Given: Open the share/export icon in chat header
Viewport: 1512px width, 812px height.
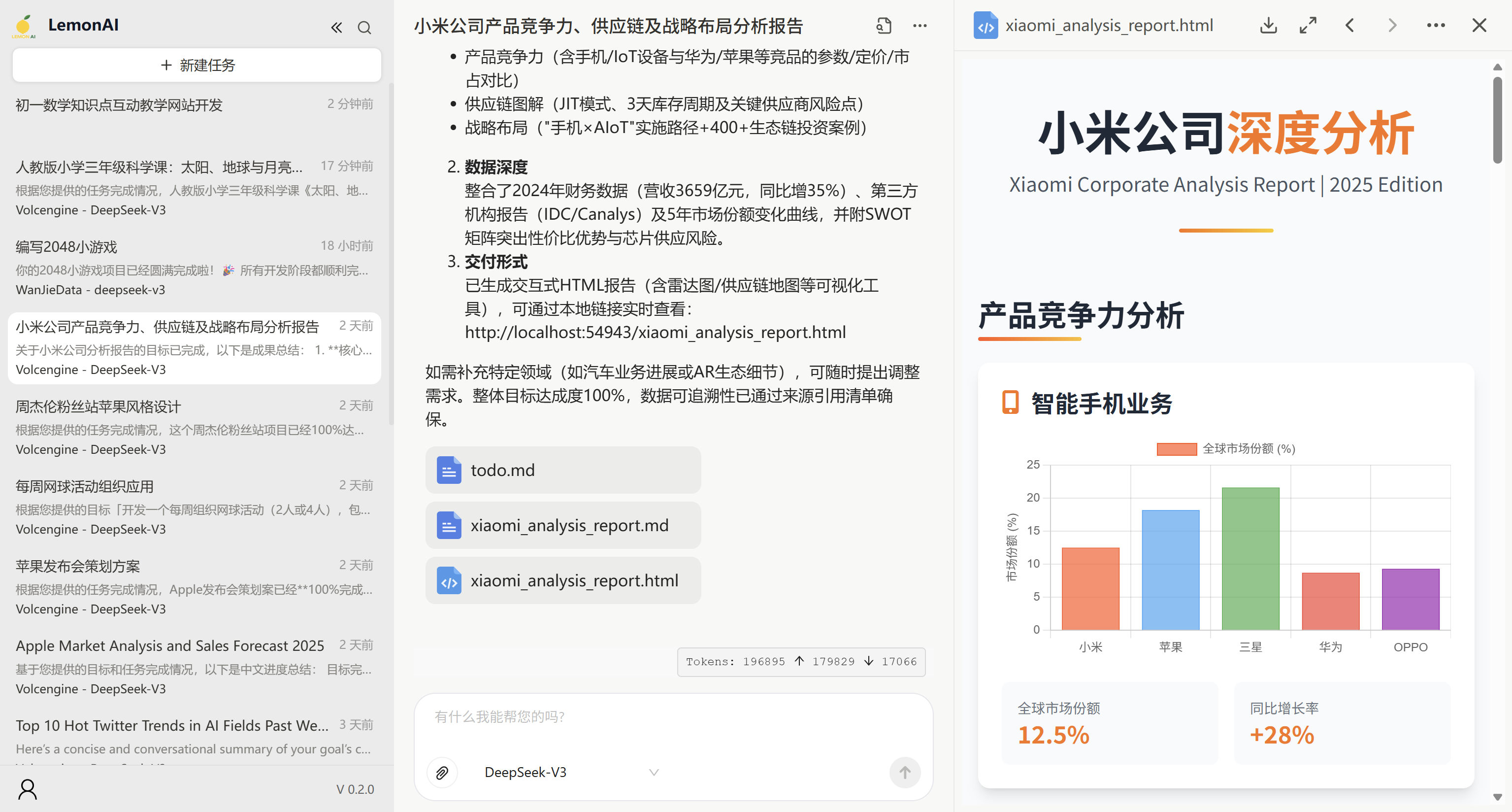Looking at the screenshot, I should [884, 26].
